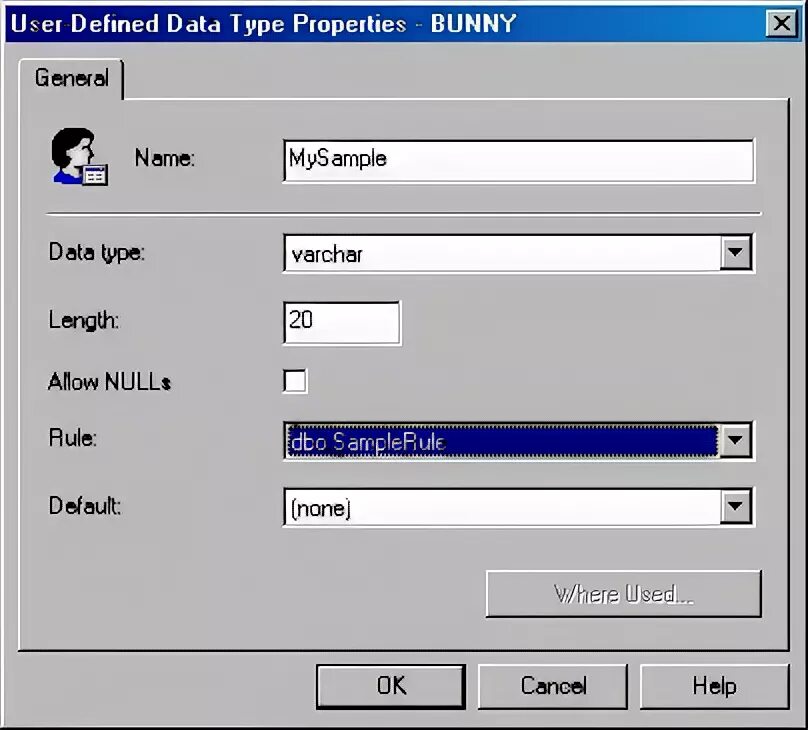Toggle the Allow NULLs checkbox

coord(295,381)
